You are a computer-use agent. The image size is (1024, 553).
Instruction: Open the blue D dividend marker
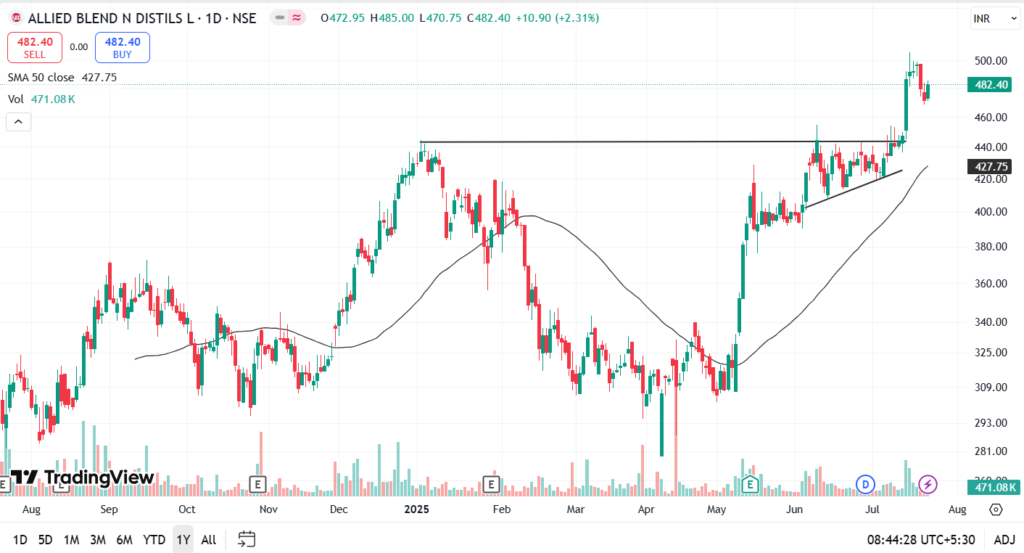(865, 484)
